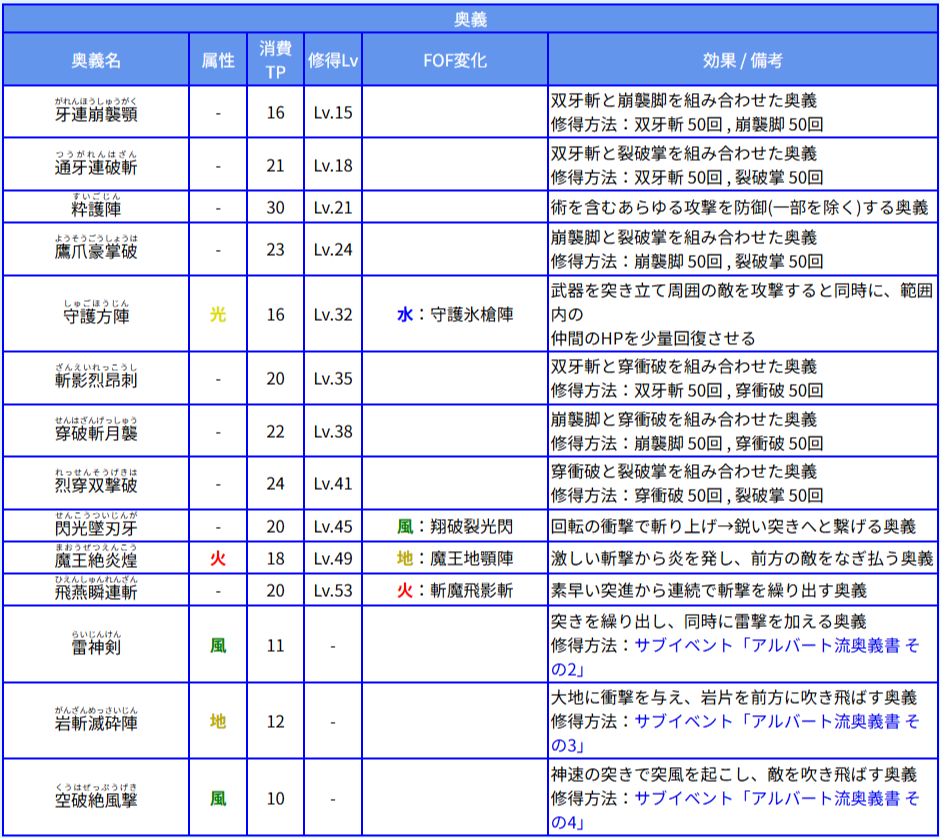Select the FOF変化 column header
This screenshot has height=838, width=940.
click(x=455, y=60)
